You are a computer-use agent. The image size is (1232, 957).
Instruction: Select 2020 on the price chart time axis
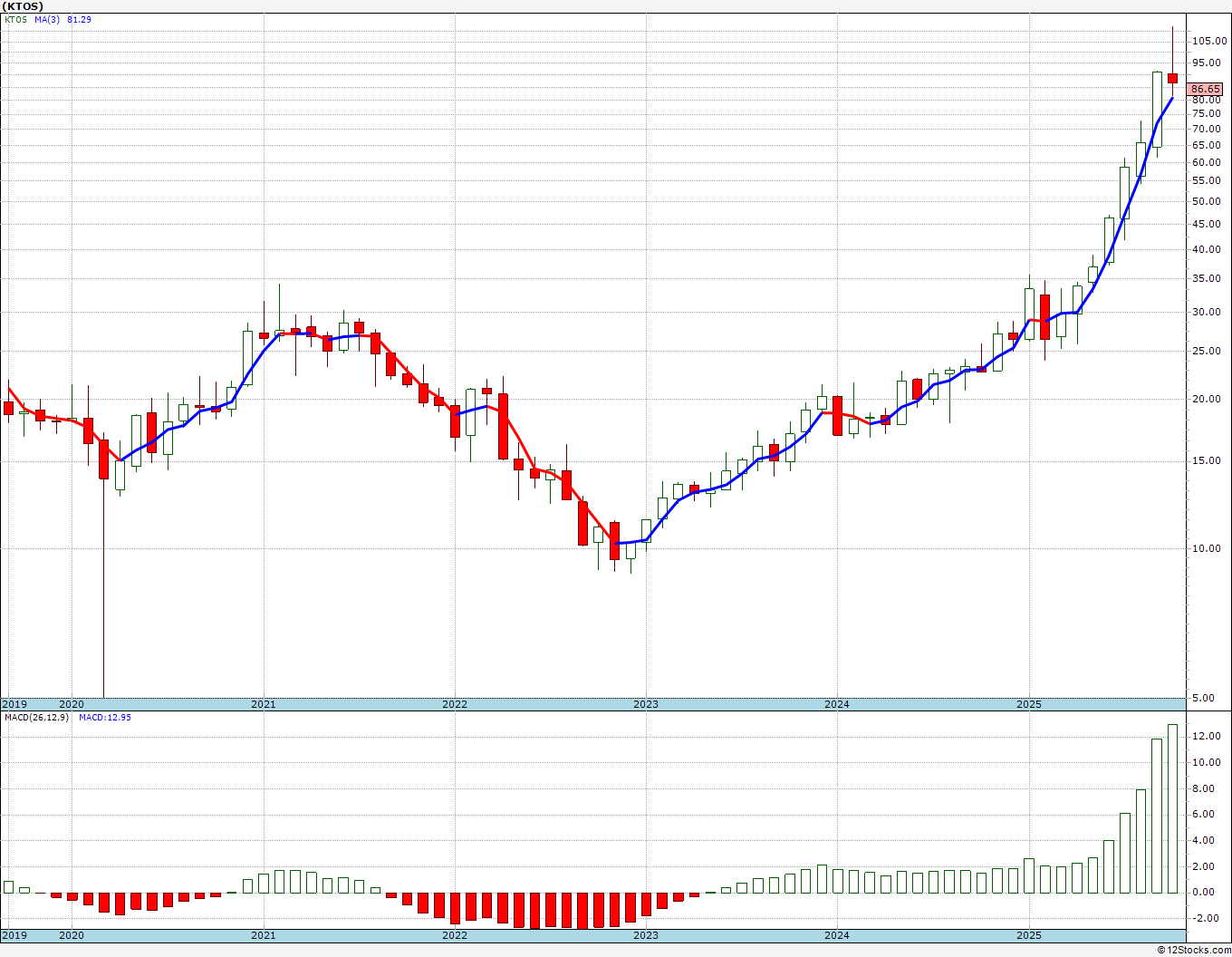pyautogui.click(x=72, y=704)
